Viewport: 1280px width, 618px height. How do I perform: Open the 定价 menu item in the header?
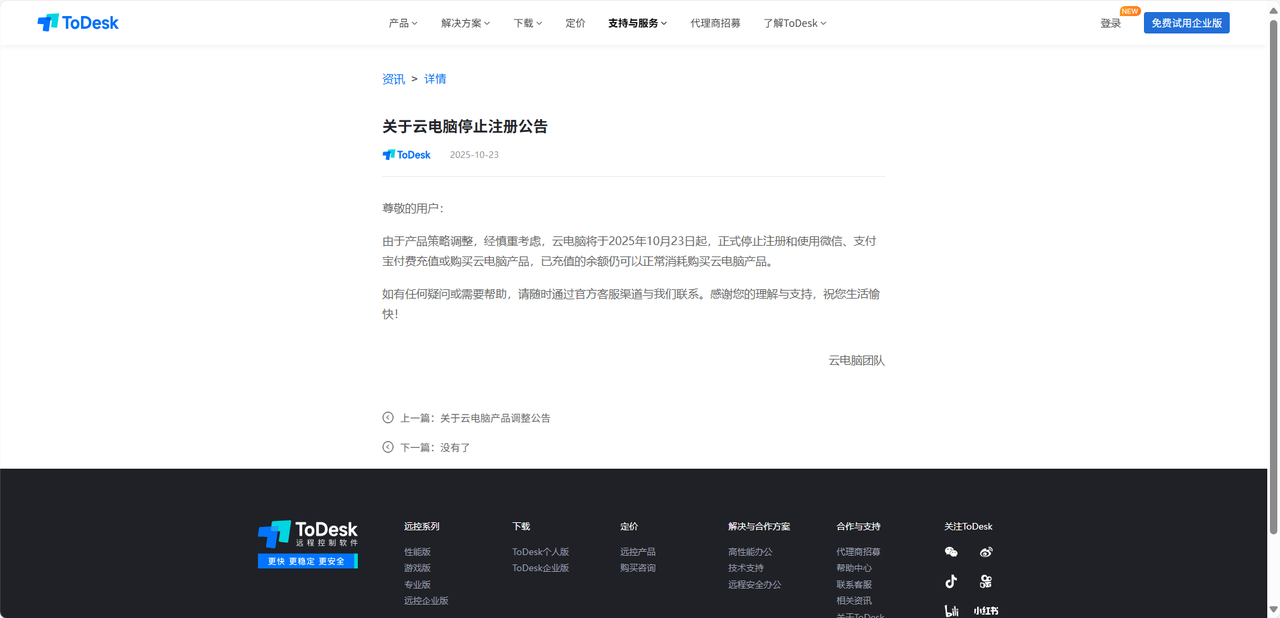click(575, 23)
